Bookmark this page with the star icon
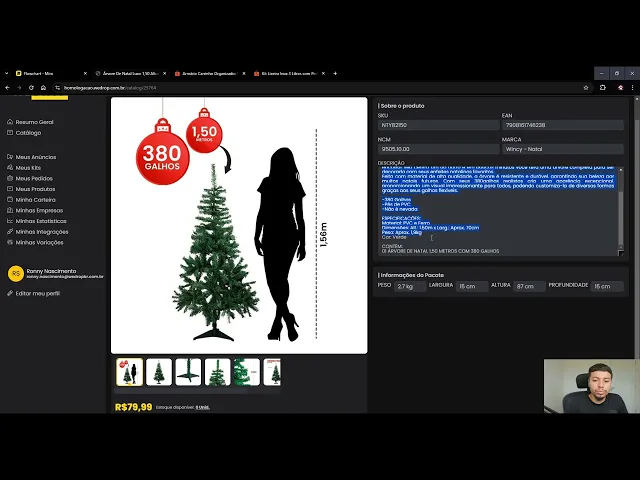Image resolution: width=640 pixels, height=480 pixels. click(586, 87)
